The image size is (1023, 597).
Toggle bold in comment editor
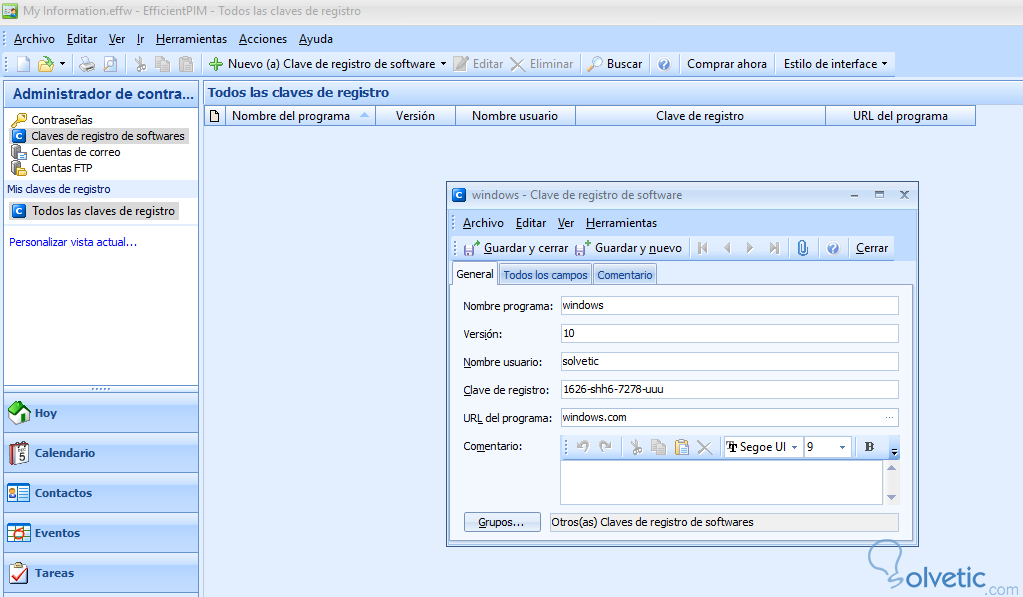point(869,447)
